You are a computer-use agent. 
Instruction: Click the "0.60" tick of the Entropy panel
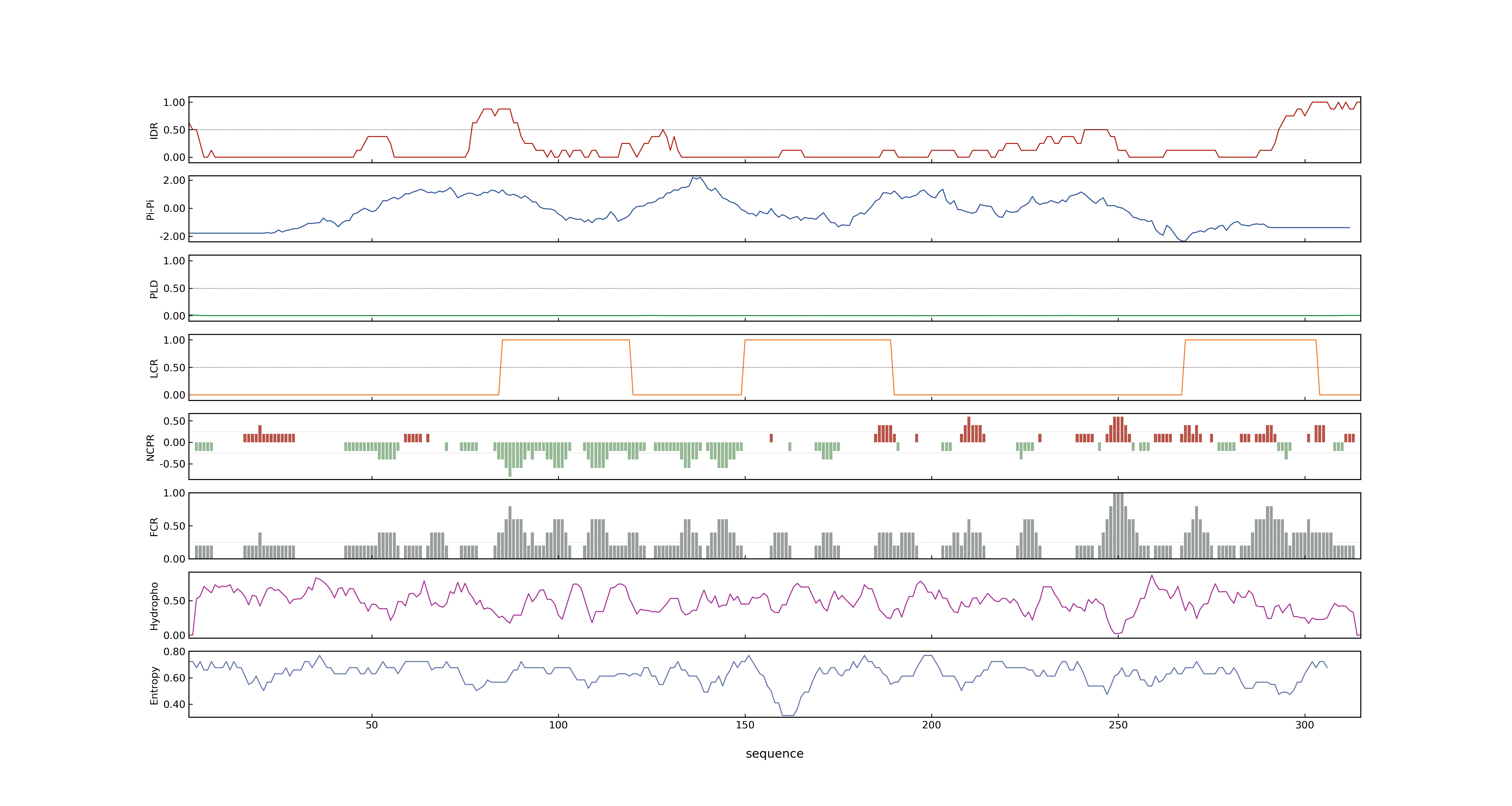174,678
